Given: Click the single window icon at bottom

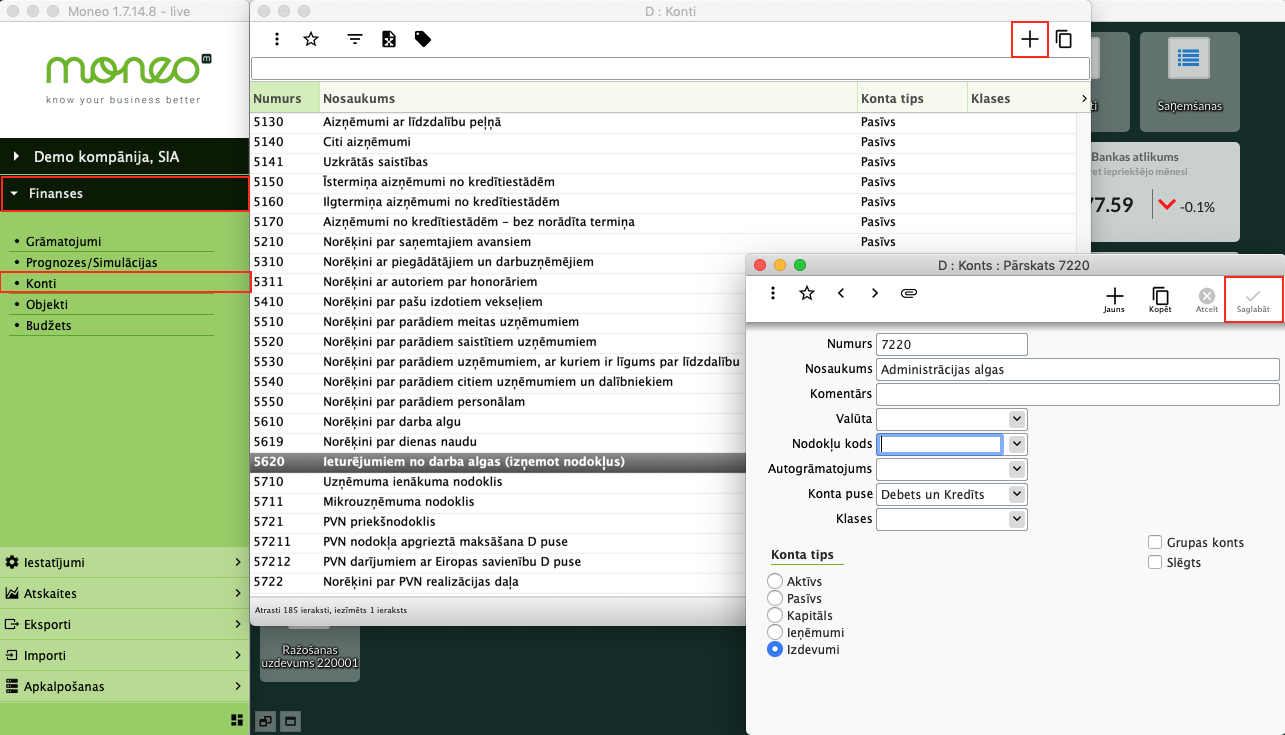Looking at the screenshot, I should click(x=290, y=719).
